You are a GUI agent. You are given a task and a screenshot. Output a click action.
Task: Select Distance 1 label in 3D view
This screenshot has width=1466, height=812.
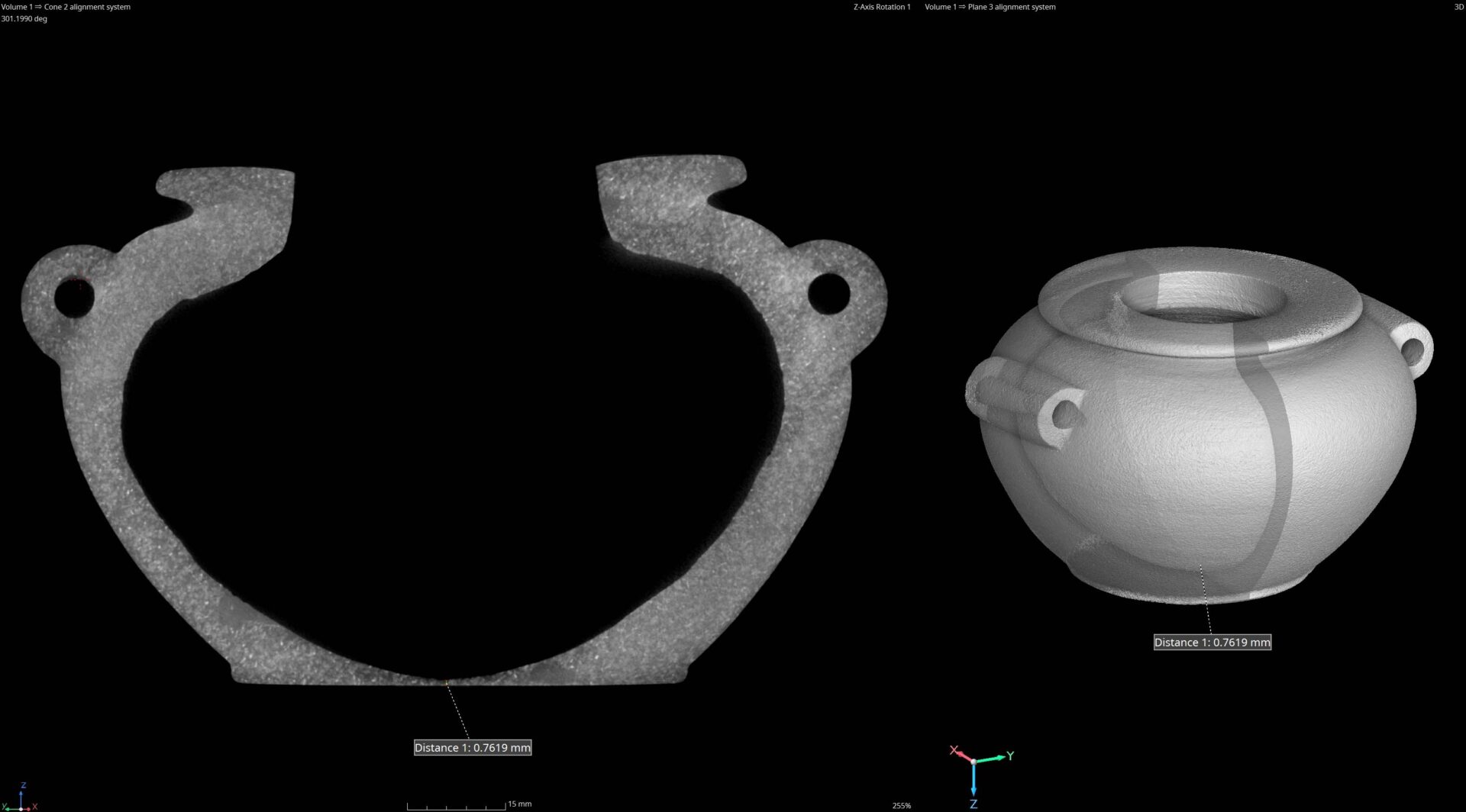pyautogui.click(x=1212, y=643)
